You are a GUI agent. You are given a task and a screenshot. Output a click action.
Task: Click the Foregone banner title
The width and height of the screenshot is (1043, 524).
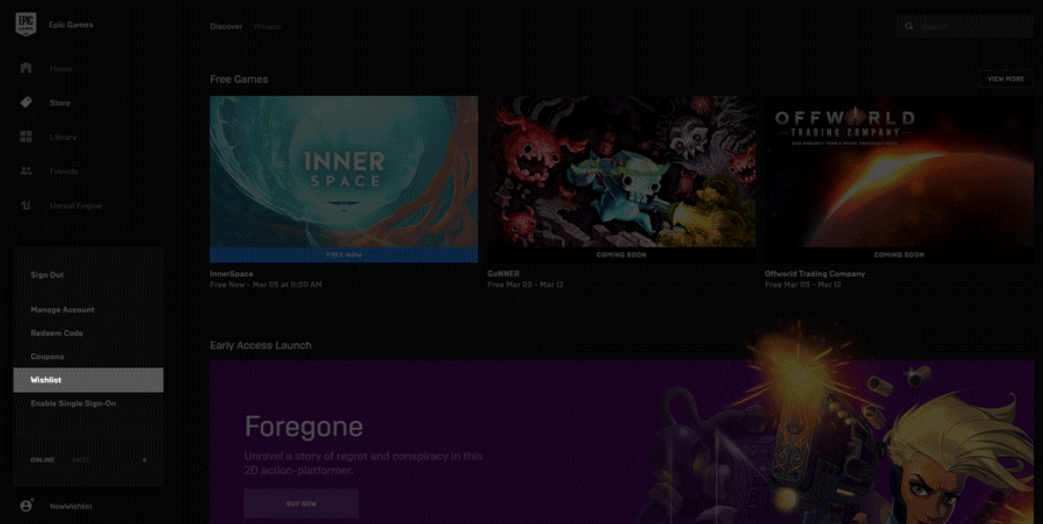[304, 427]
